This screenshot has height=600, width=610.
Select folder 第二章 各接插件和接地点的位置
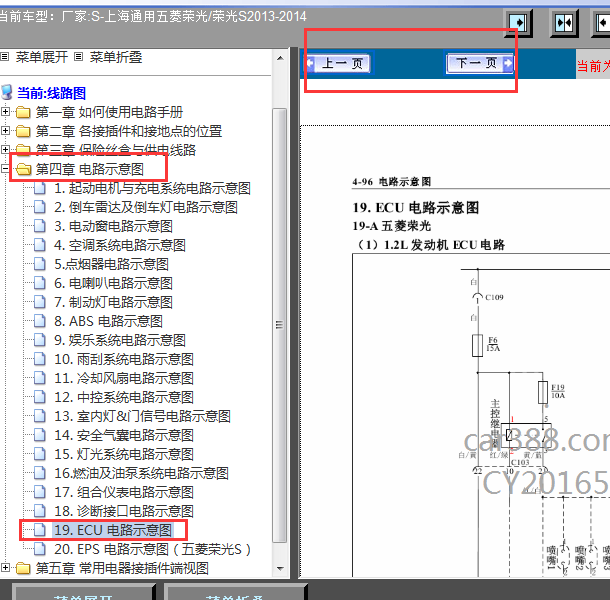pos(129,131)
